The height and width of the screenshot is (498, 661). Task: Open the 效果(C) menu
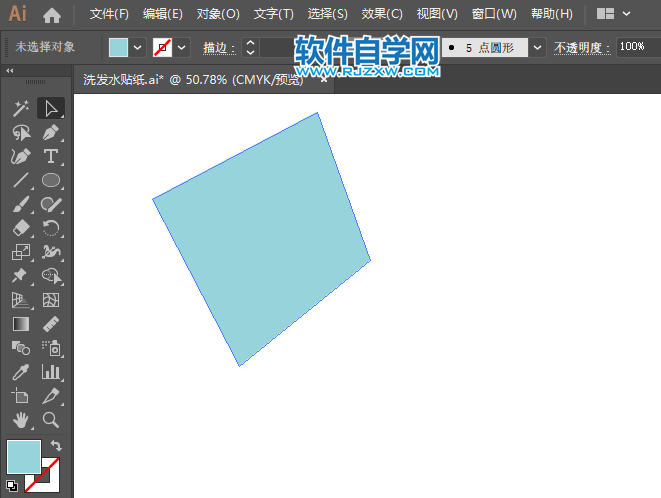pyautogui.click(x=382, y=14)
